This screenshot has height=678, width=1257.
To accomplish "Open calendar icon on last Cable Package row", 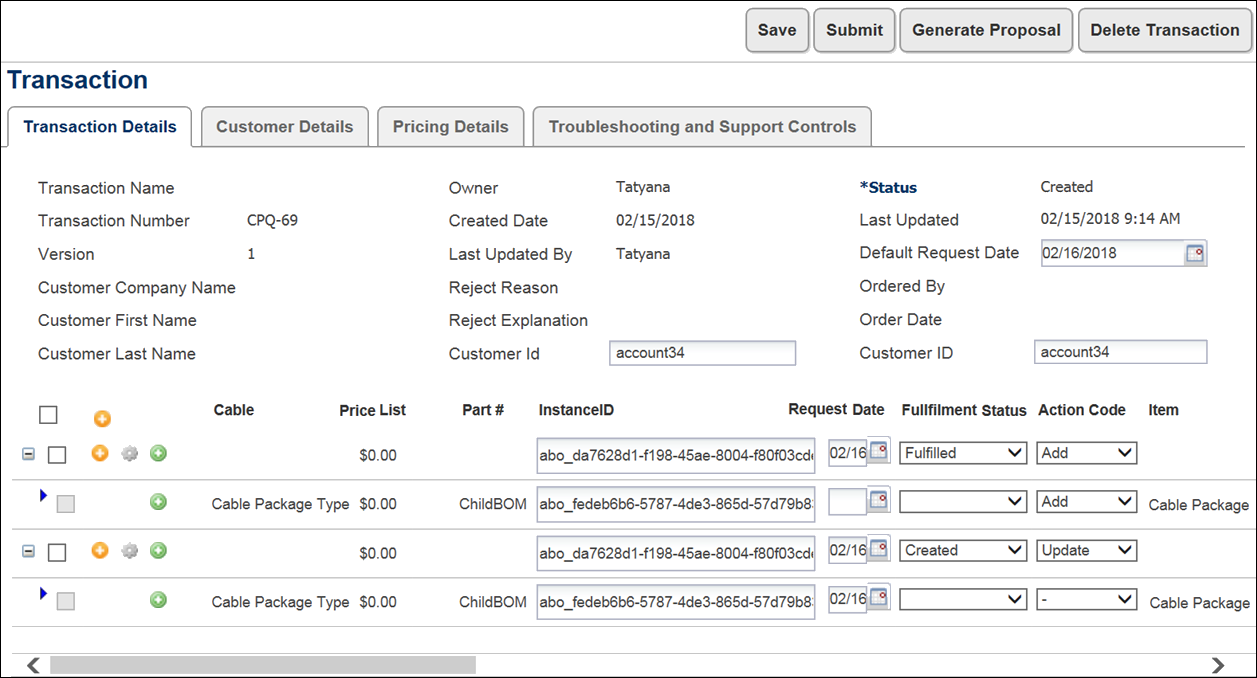I will click(x=879, y=599).
